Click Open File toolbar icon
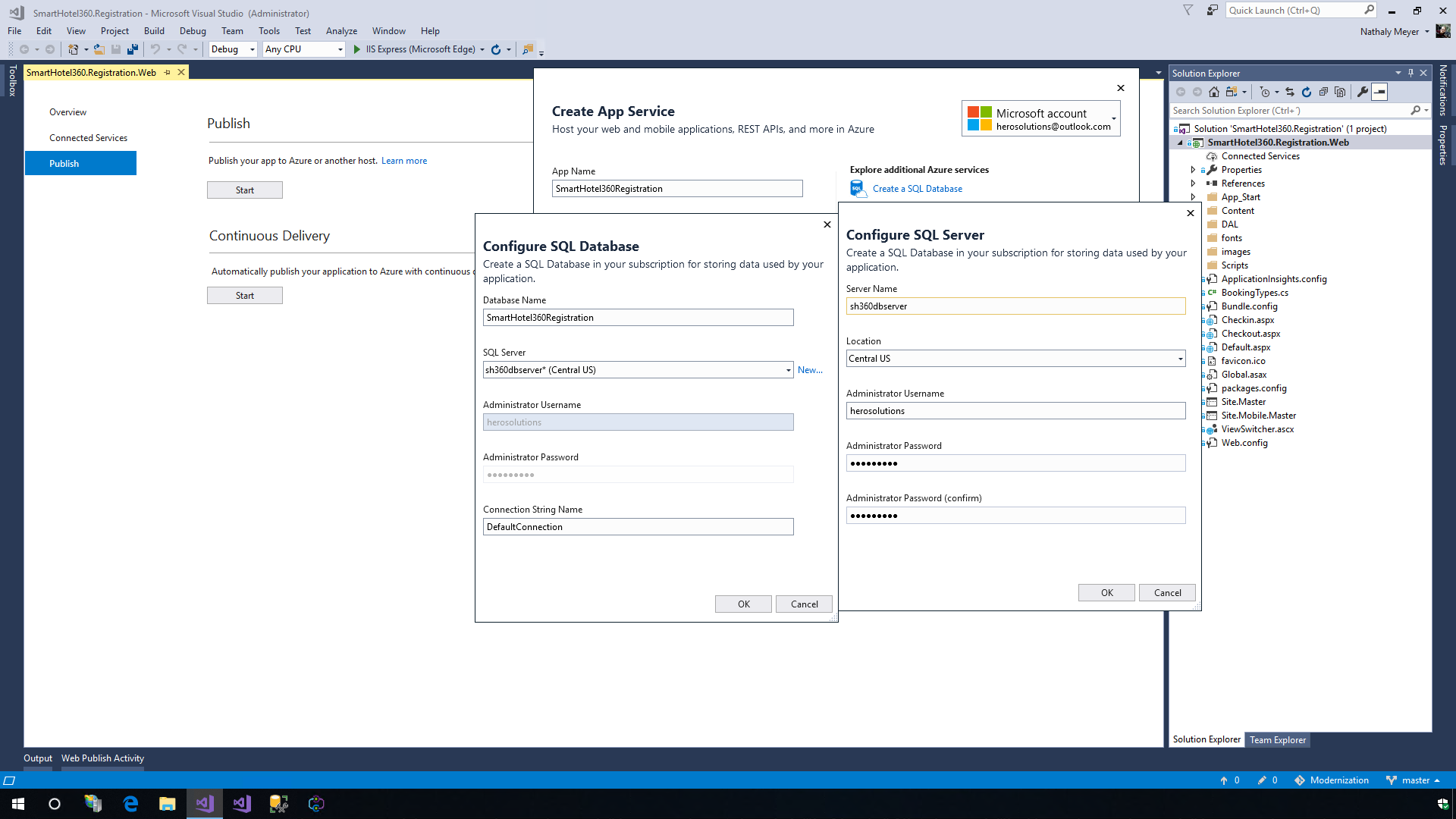This screenshot has height=819, width=1456. (x=99, y=49)
